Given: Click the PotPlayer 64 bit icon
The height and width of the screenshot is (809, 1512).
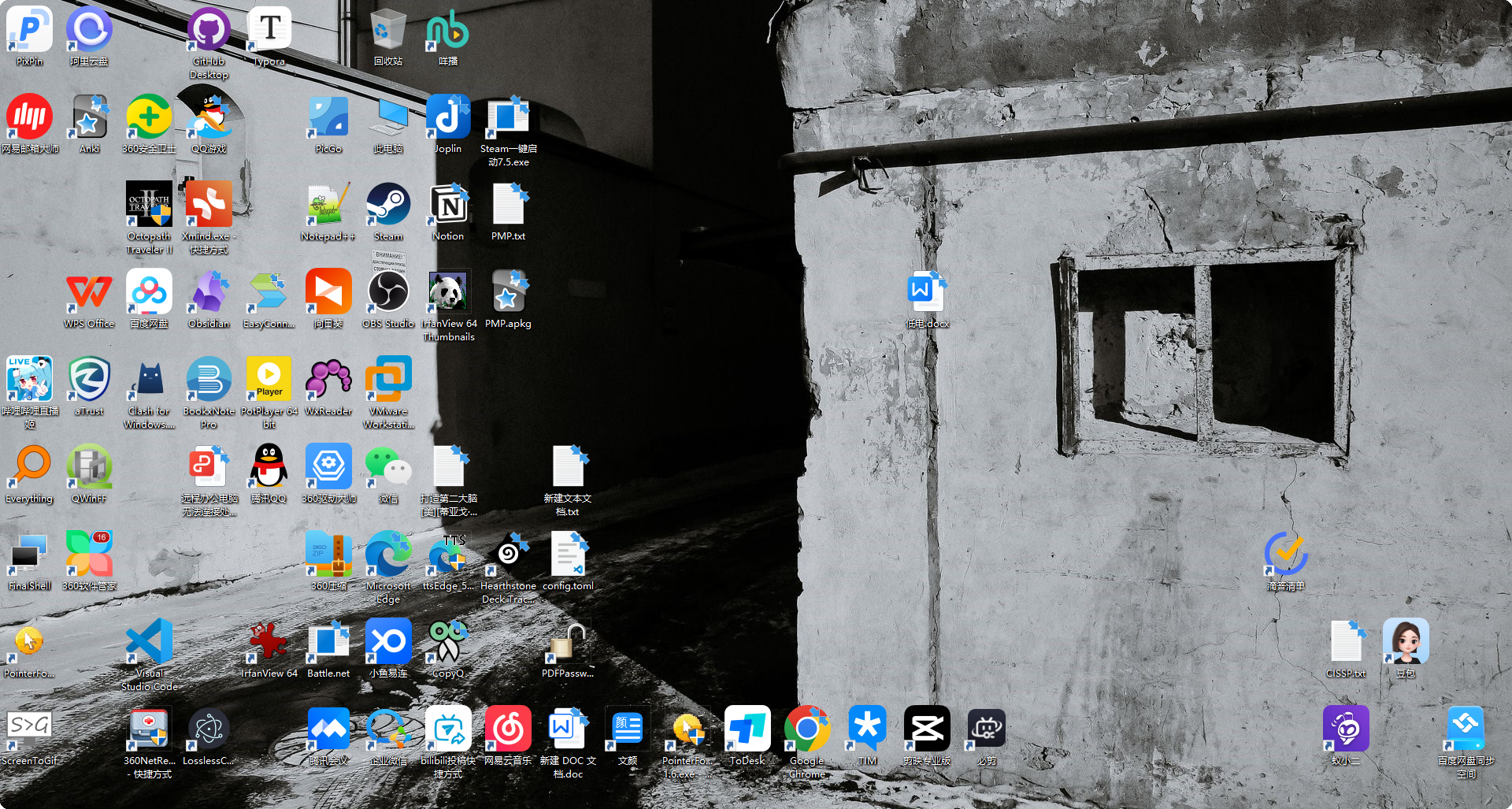Looking at the screenshot, I should click(269, 380).
